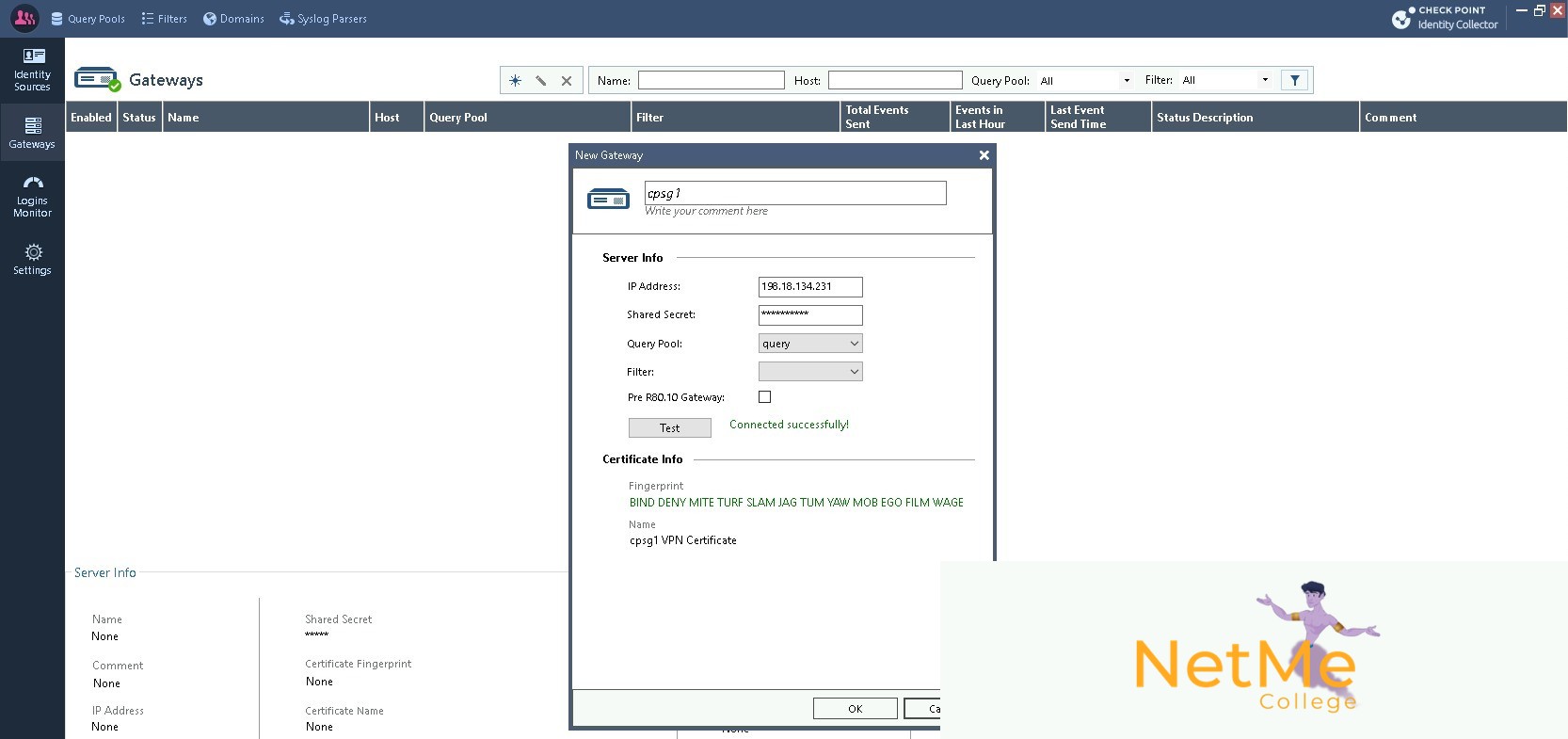Sort by the Comment column header
1568x739 pixels.
tap(1464, 118)
